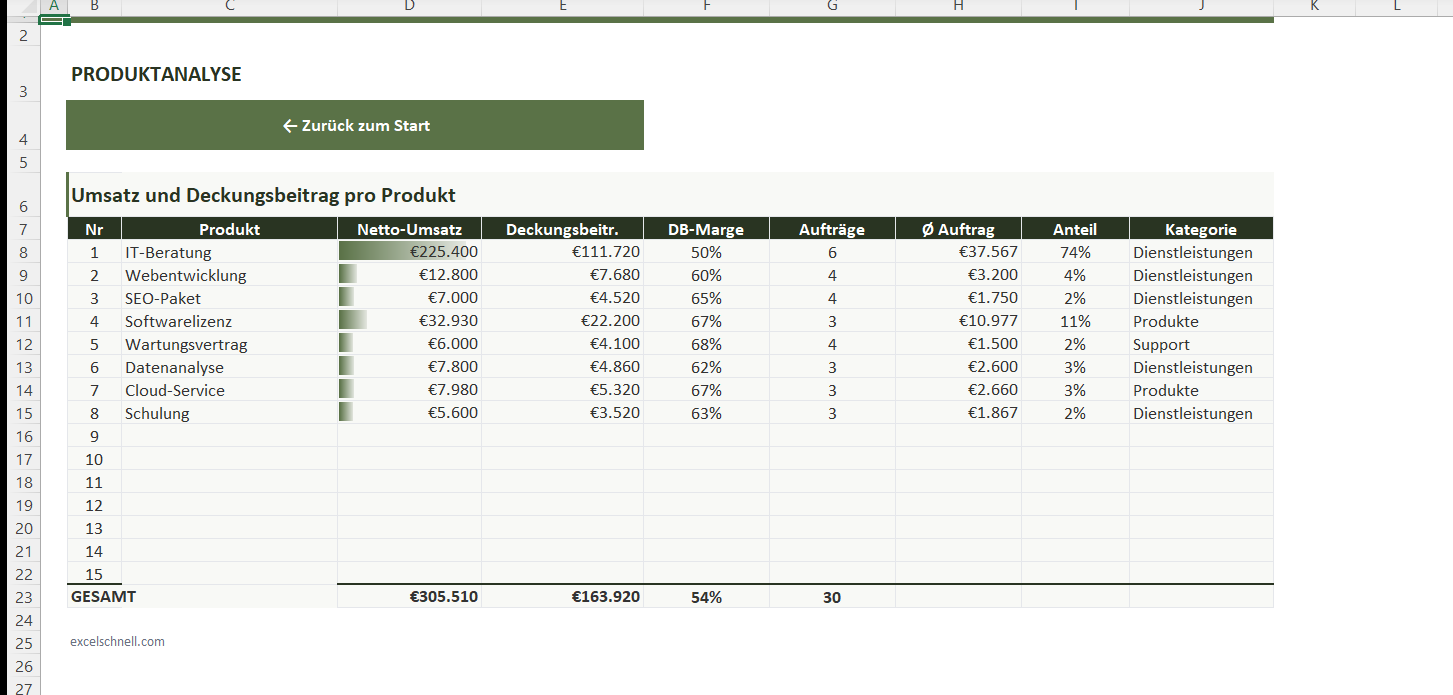Select column D header

409,7
